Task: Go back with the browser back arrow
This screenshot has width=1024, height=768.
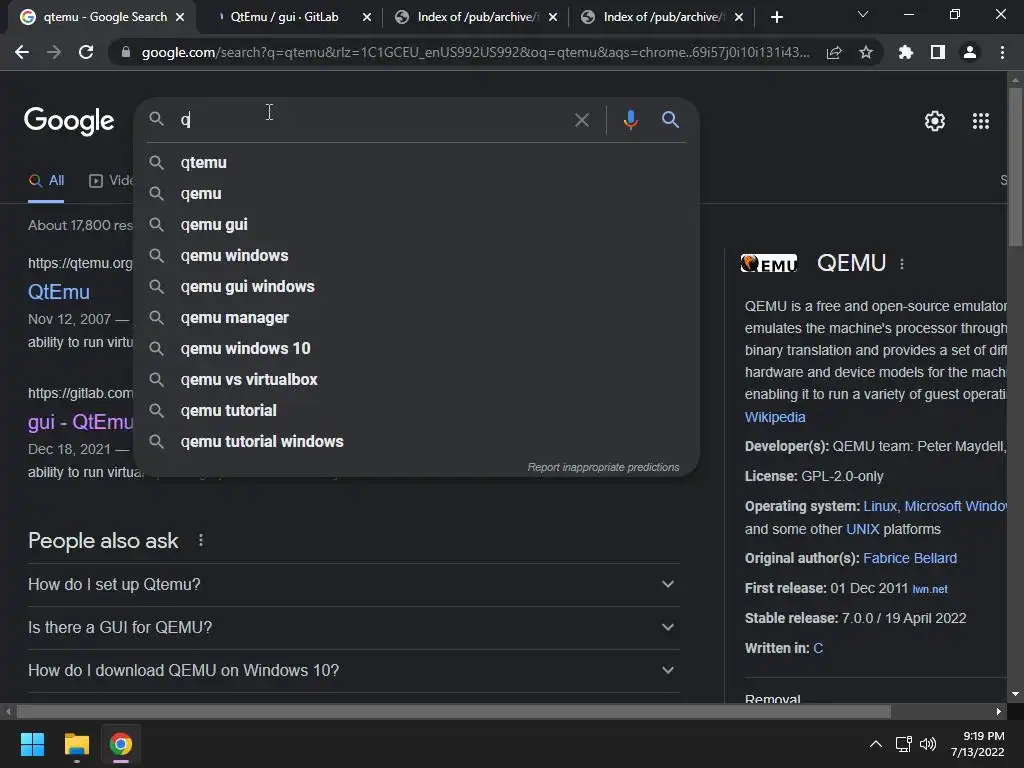Action: [22, 52]
